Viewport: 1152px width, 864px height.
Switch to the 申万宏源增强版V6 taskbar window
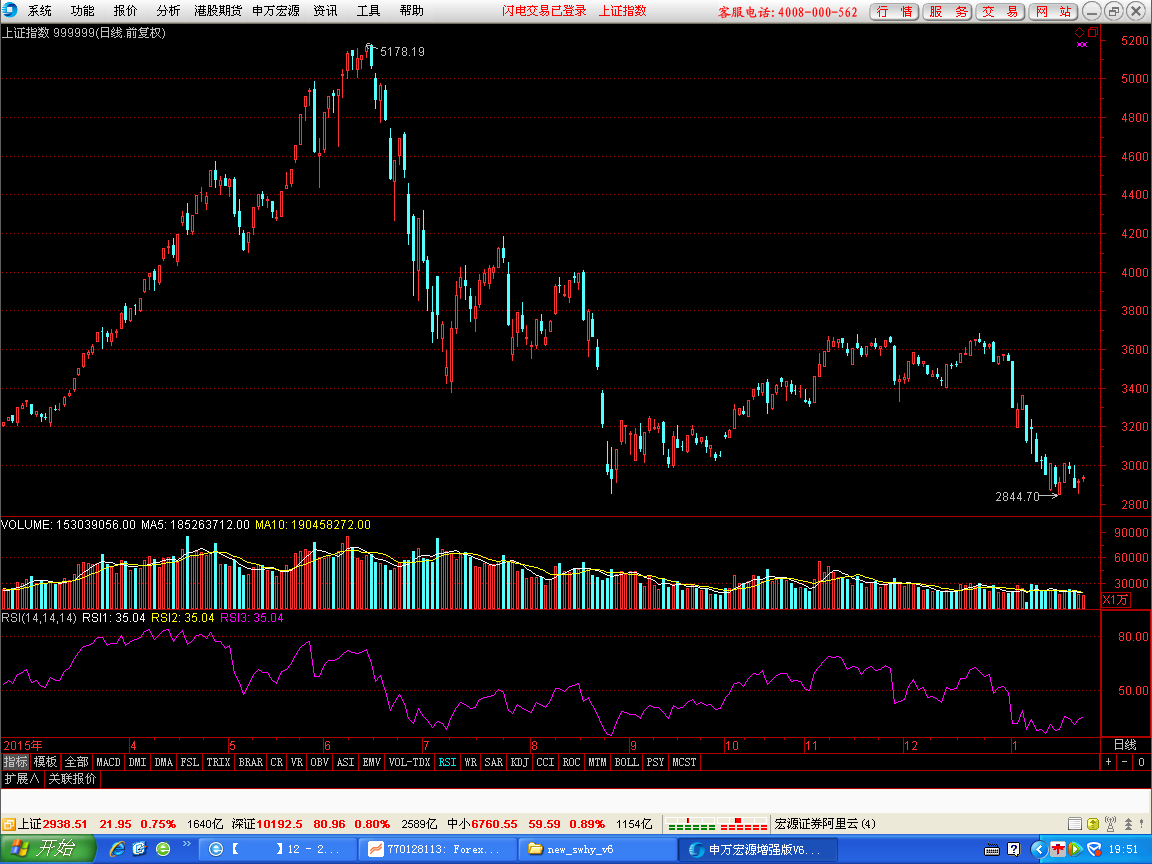pyautogui.click(x=758, y=849)
